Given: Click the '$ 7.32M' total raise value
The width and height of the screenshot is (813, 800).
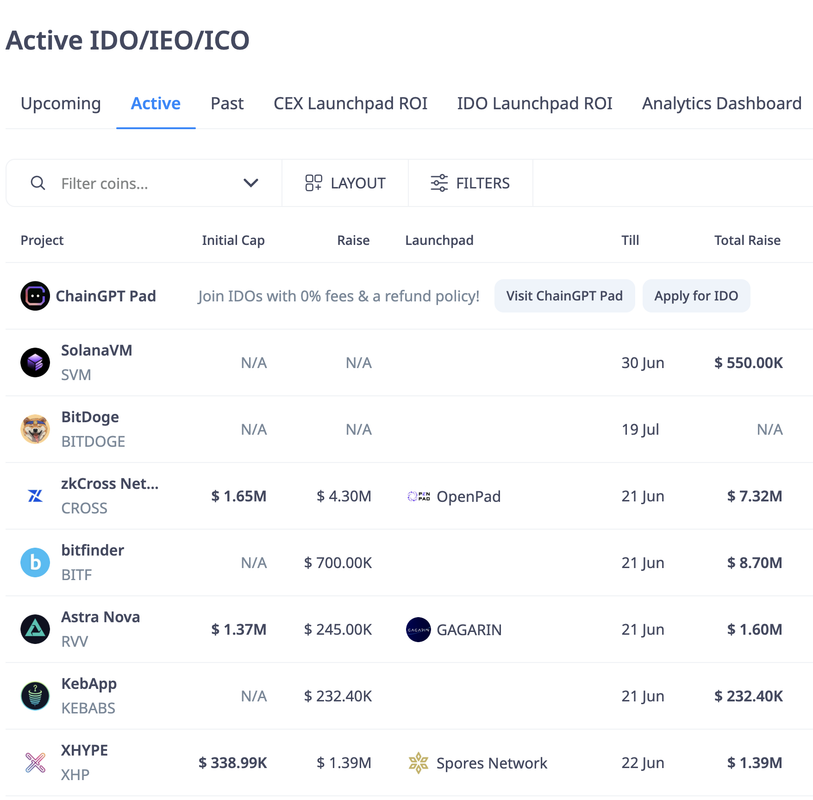Looking at the screenshot, I should 754,496.
